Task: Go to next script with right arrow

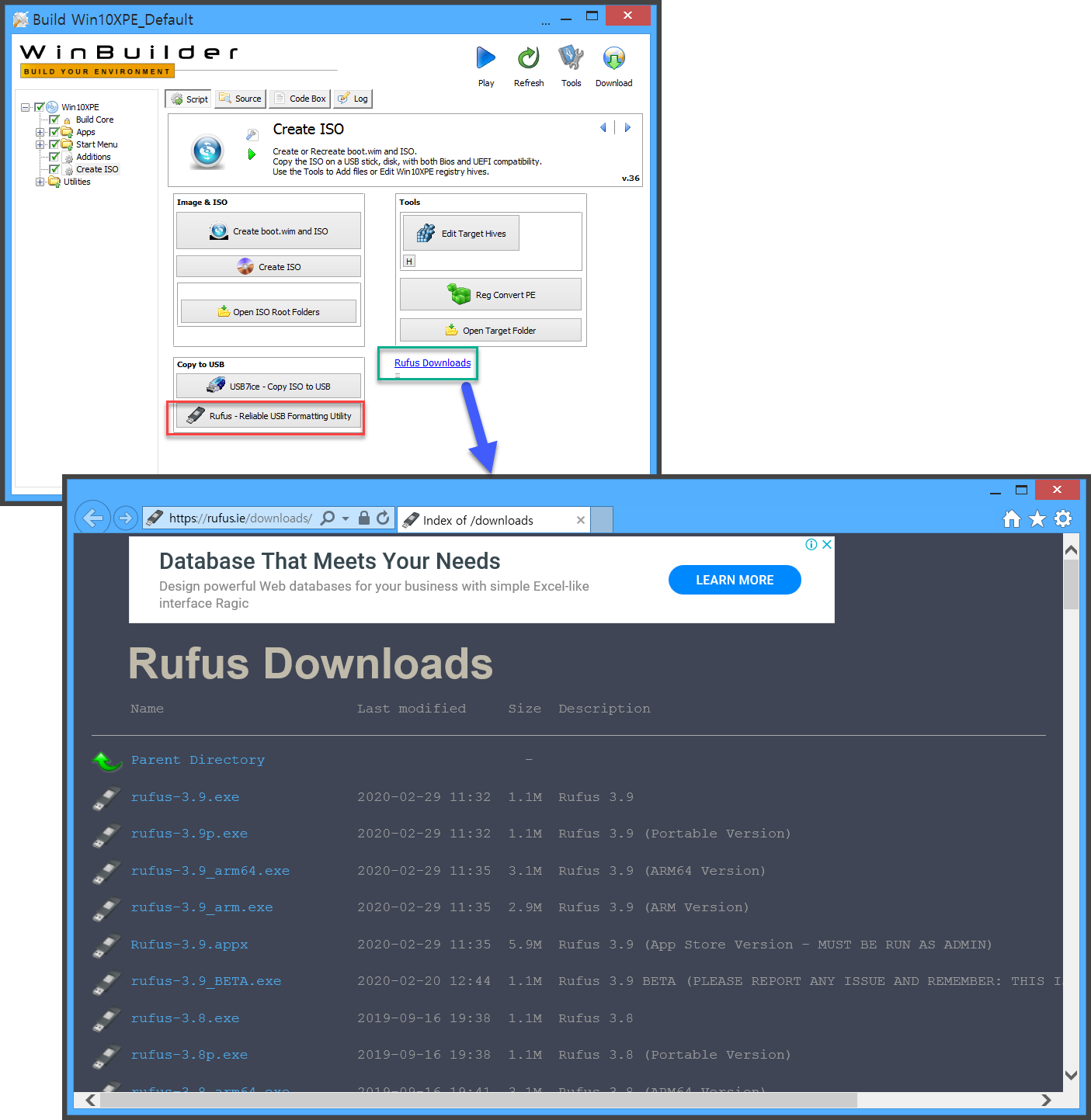Action: pyautogui.click(x=627, y=127)
